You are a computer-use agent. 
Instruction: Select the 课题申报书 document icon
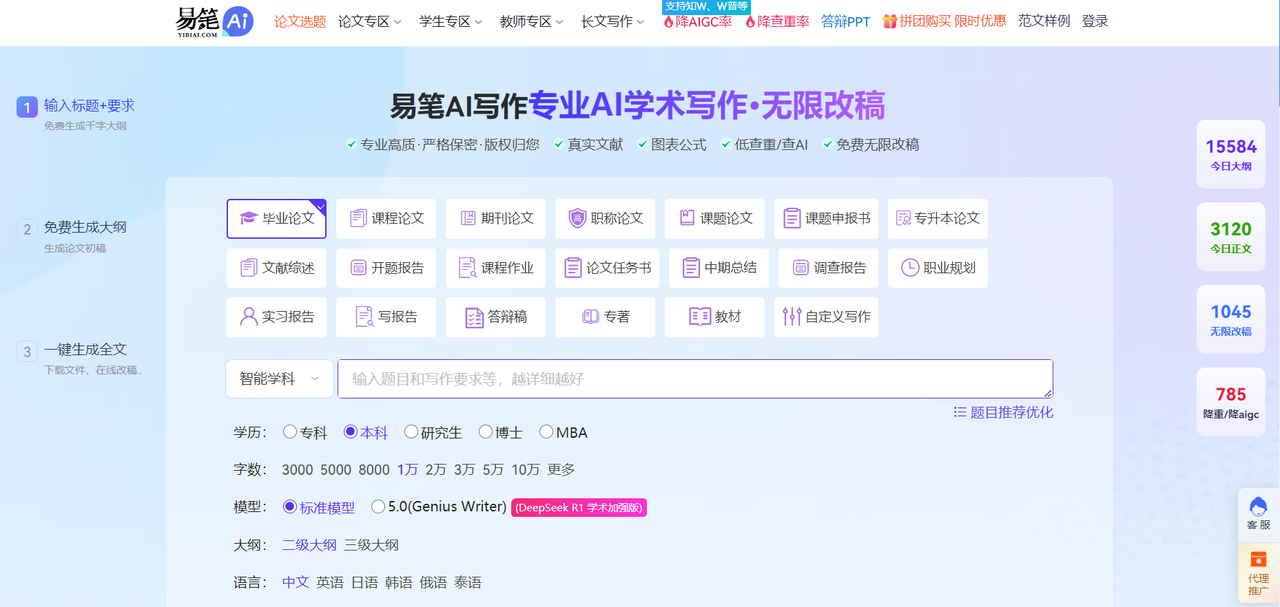click(x=792, y=218)
